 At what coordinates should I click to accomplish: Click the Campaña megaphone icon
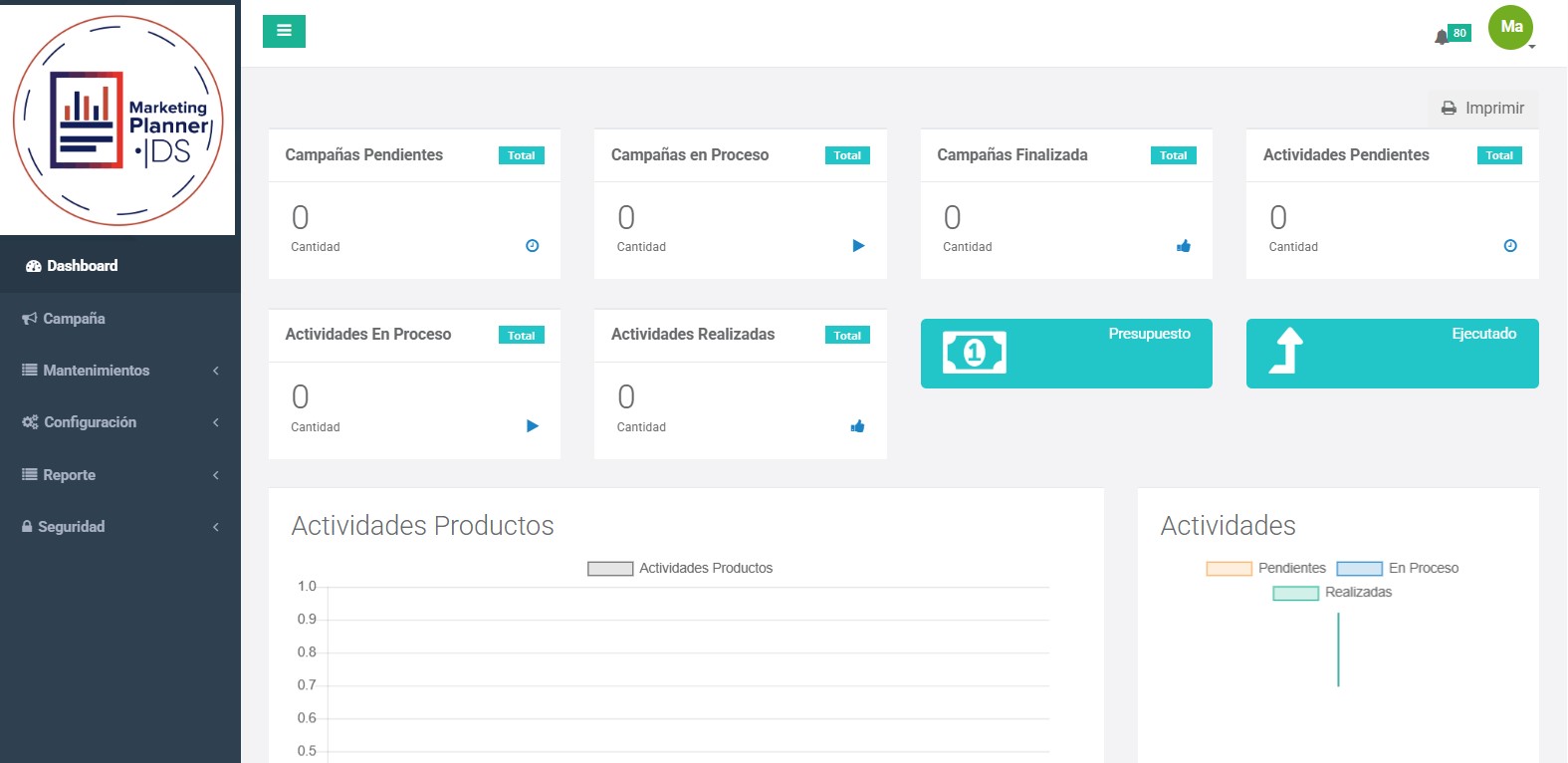[30, 319]
